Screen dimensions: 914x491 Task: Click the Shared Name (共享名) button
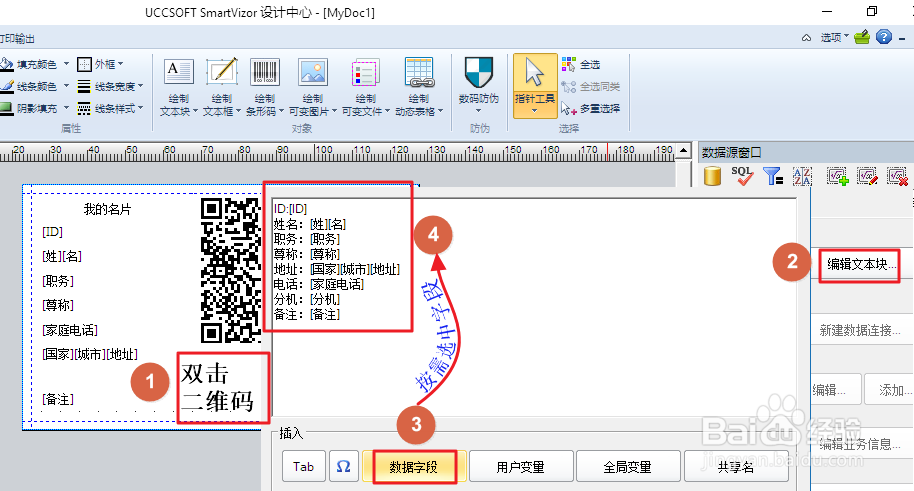736,467
